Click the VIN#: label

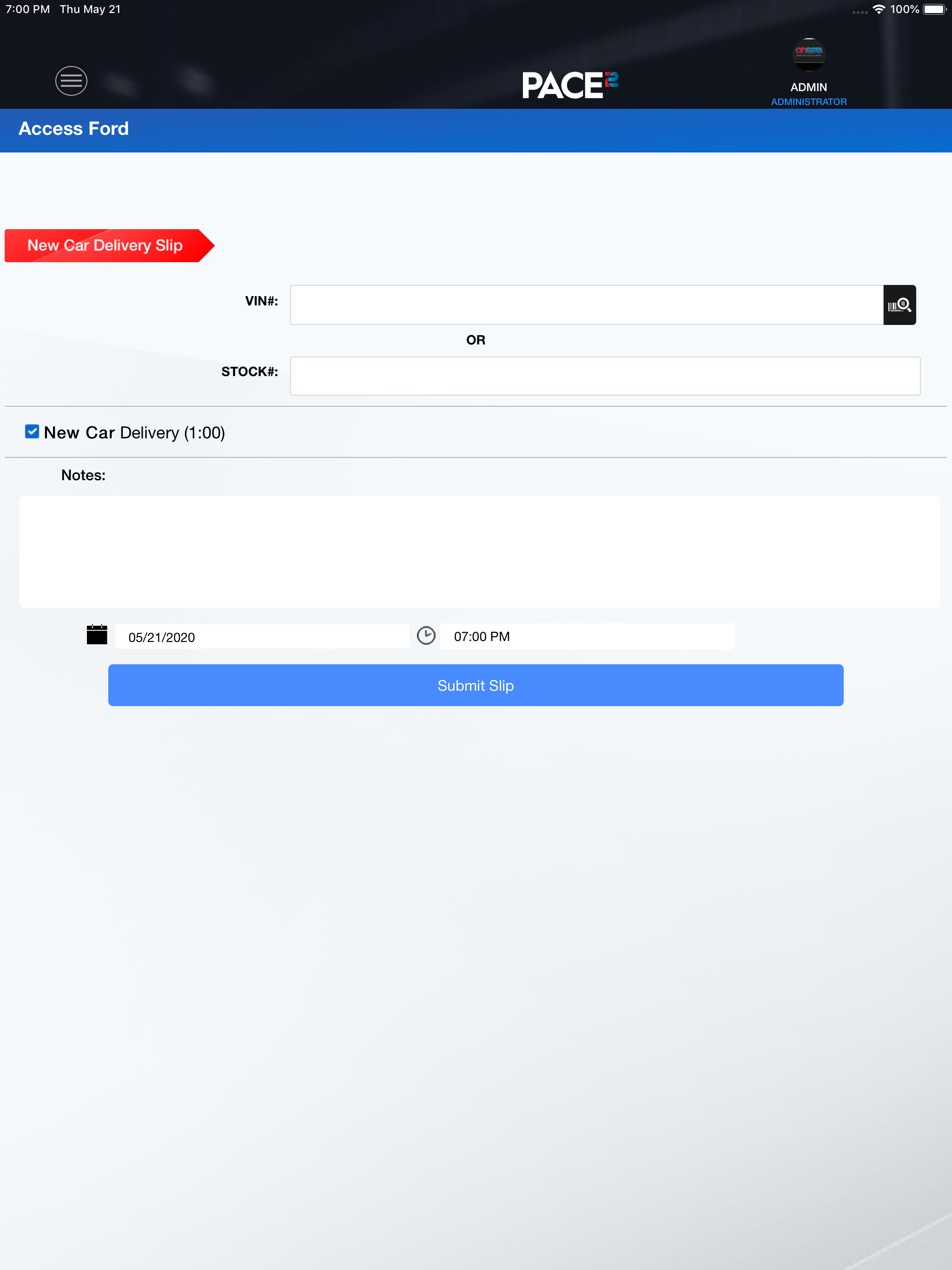click(261, 301)
